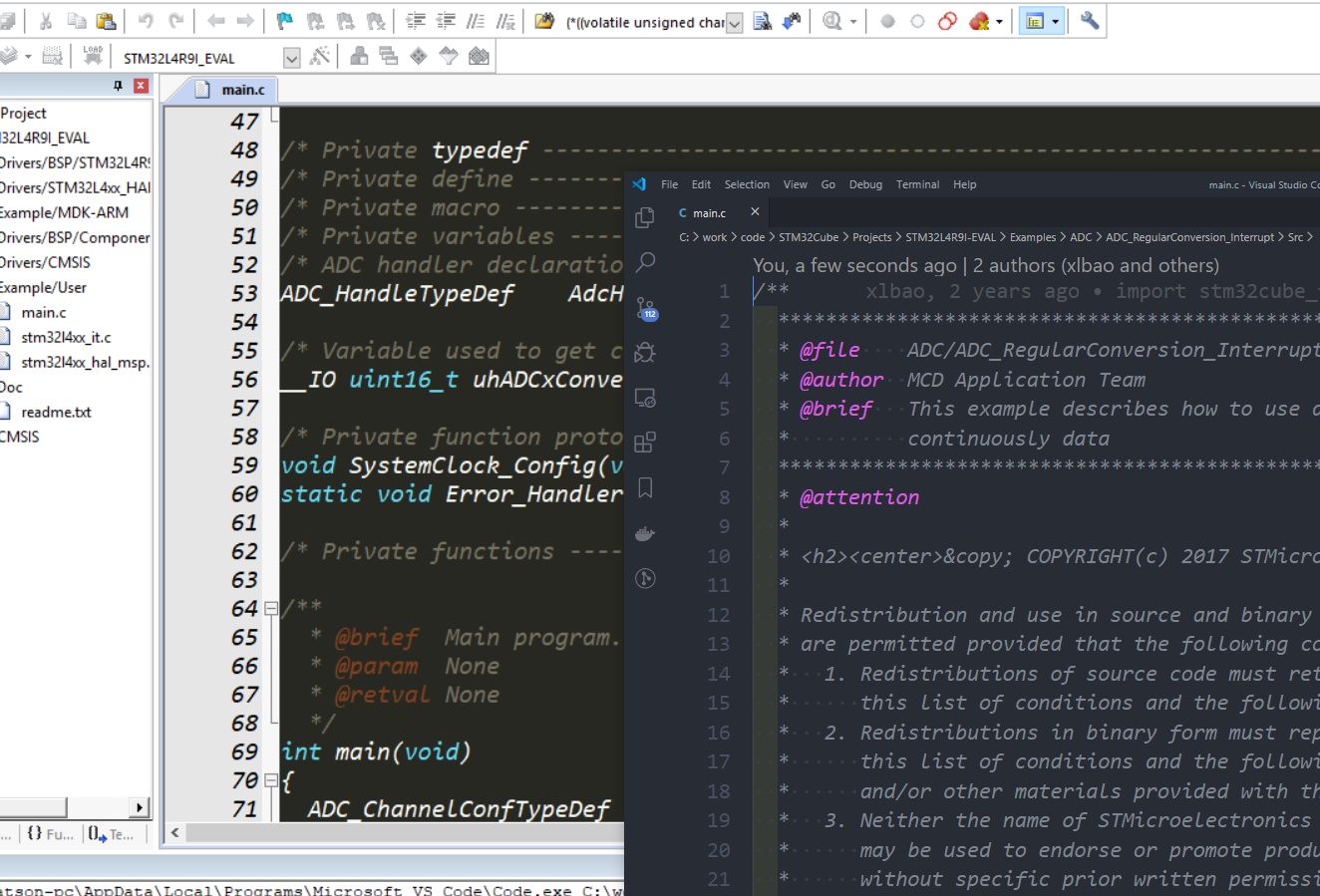Image resolution: width=1320 pixels, height=896 pixels.
Task: Open the find text combo box dropdown
Action: (734, 22)
